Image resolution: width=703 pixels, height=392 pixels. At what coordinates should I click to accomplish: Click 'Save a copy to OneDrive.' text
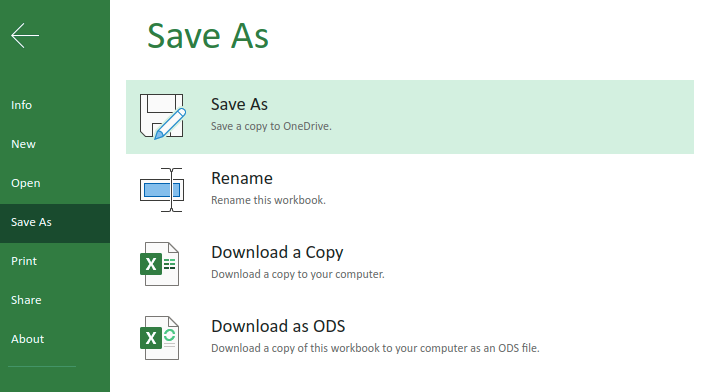point(271,126)
